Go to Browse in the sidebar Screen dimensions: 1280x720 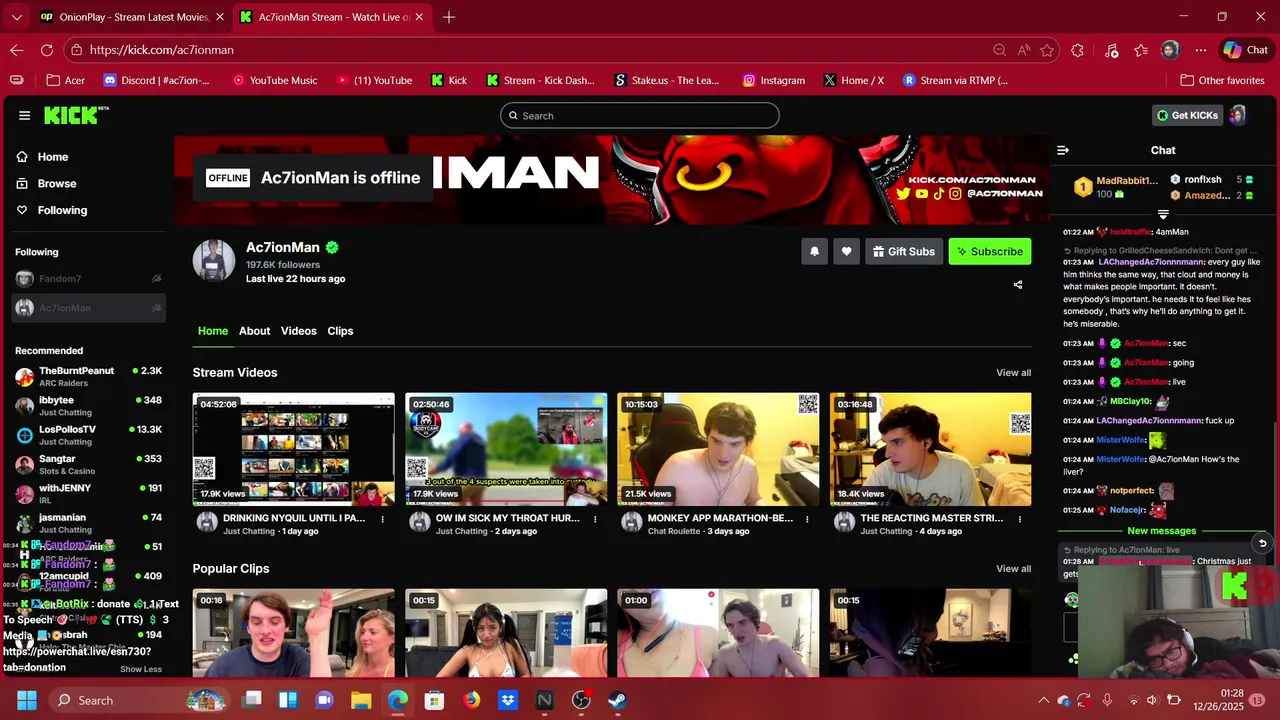point(57,183)
